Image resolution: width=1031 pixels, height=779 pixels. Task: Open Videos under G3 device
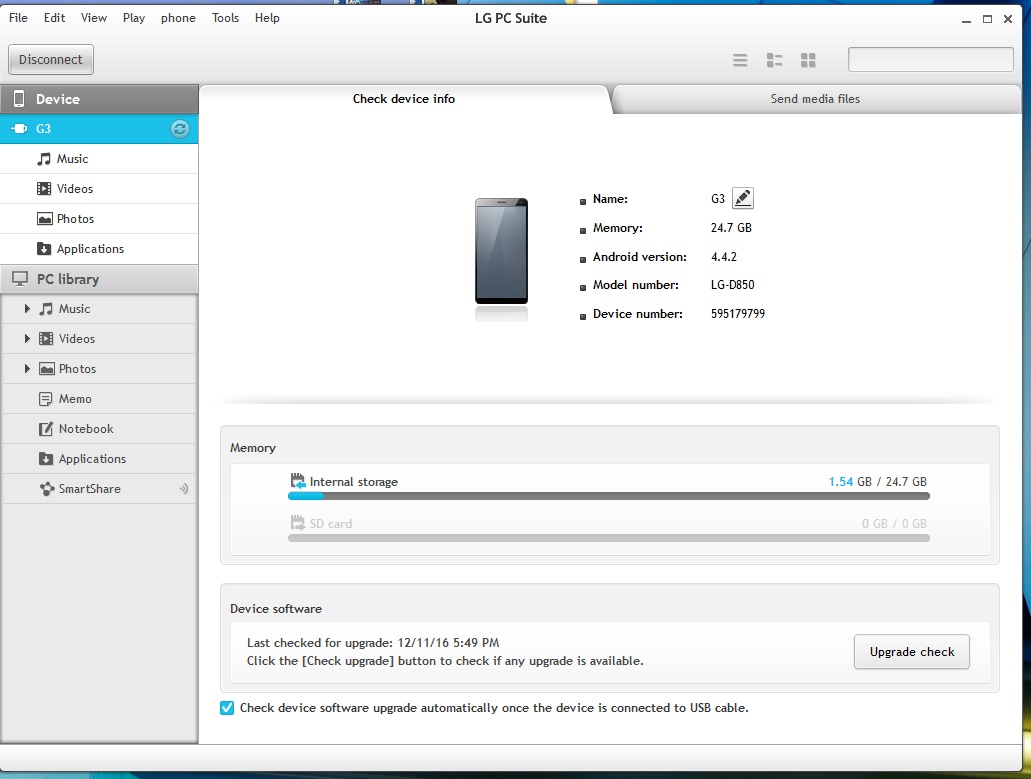[x=99, y=189]
